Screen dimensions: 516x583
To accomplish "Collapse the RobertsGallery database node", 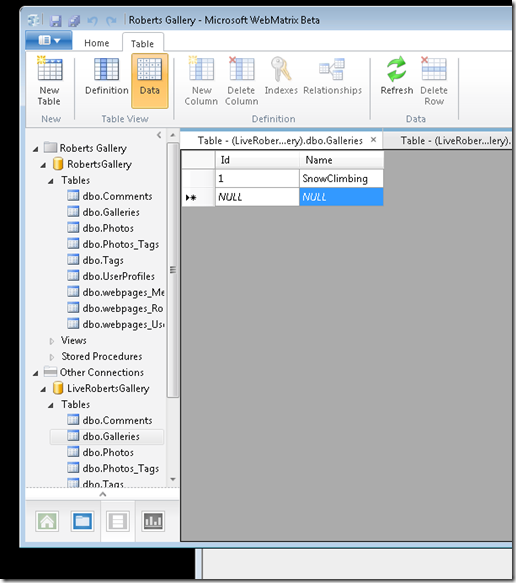I will (43, 165).
